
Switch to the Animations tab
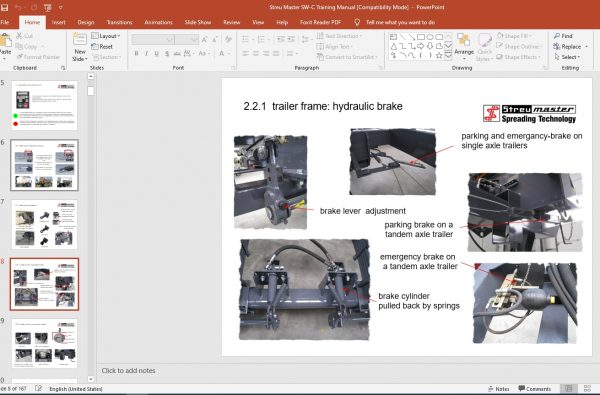tap(158, 22)
